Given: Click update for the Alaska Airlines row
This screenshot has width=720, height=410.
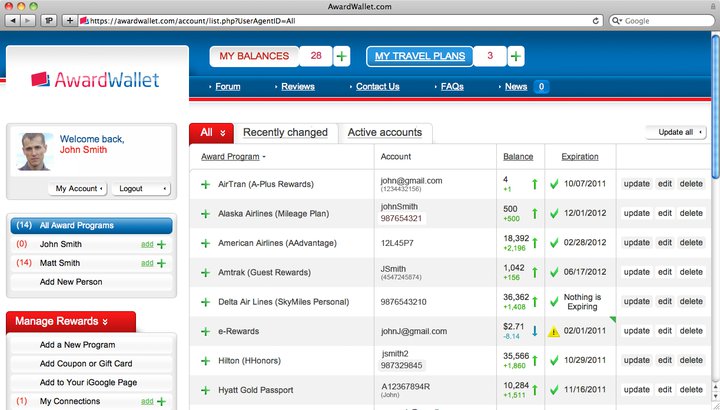Looking at the screenshot, I should click(x=636, y=214).
